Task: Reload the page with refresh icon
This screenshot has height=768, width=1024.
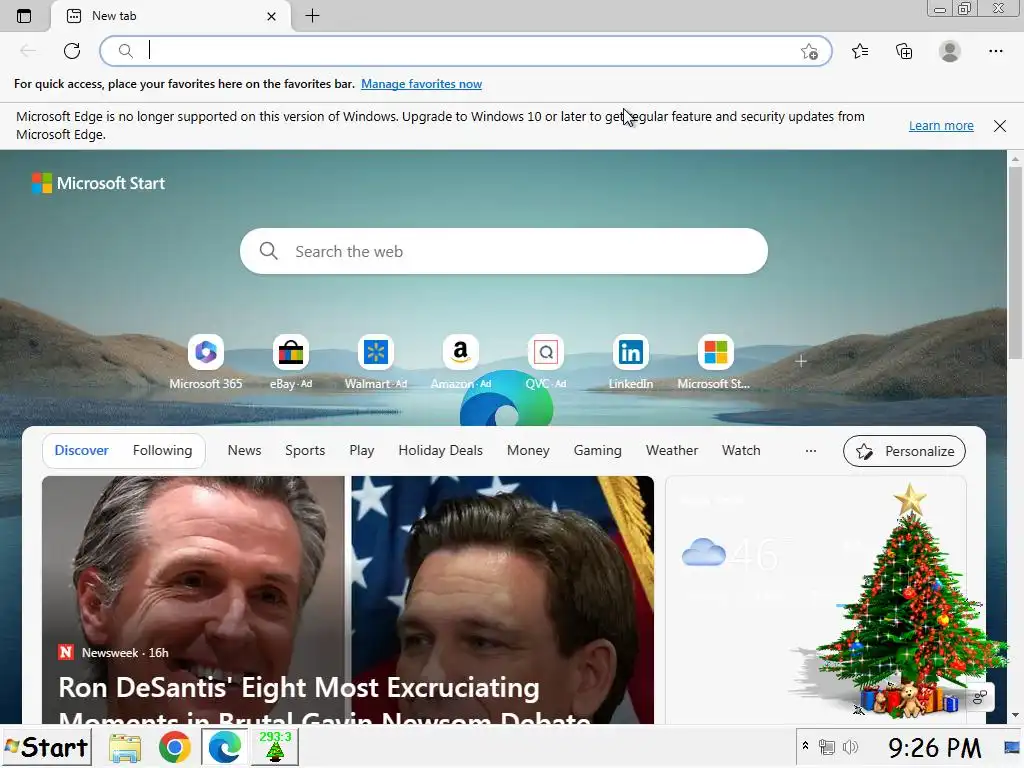Action: click(x=72, y=51)
